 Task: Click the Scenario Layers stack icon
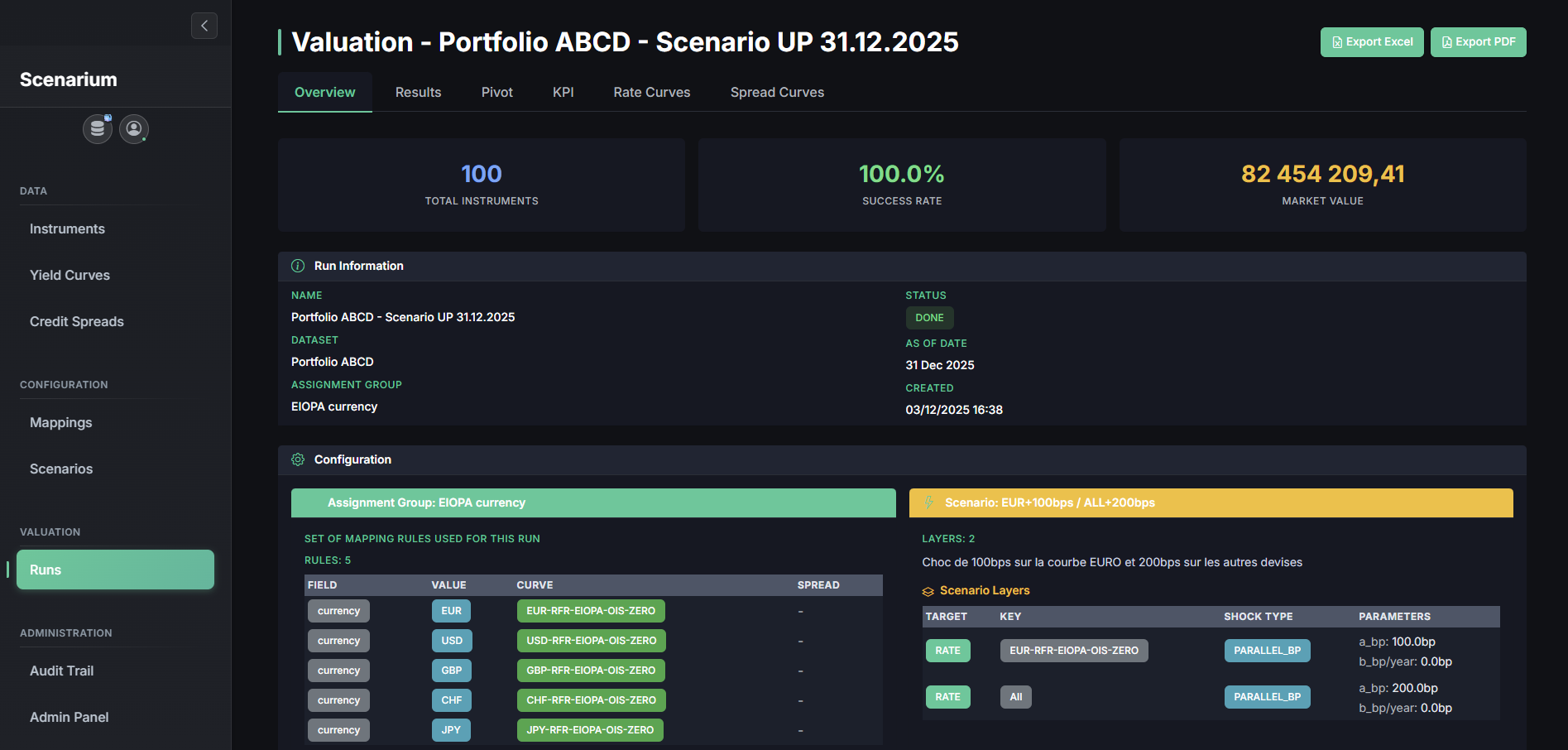(928, 591)
